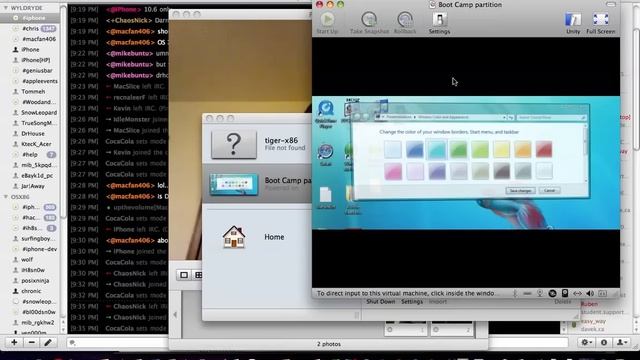Image resolution: width=640 pixels, height=360 pixels.
Task: Select the chronic conversation in sidebar
Action: pos(31,291)
